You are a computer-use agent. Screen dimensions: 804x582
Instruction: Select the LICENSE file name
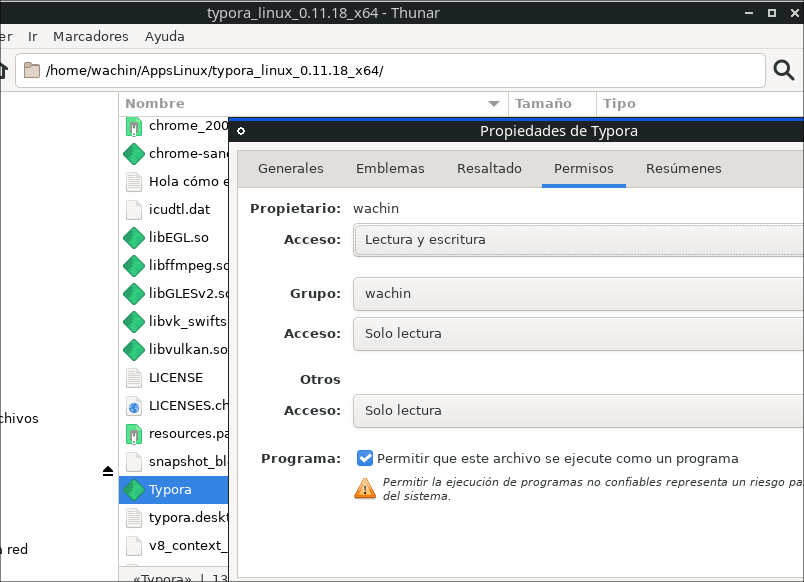click(x=176, y=378)
